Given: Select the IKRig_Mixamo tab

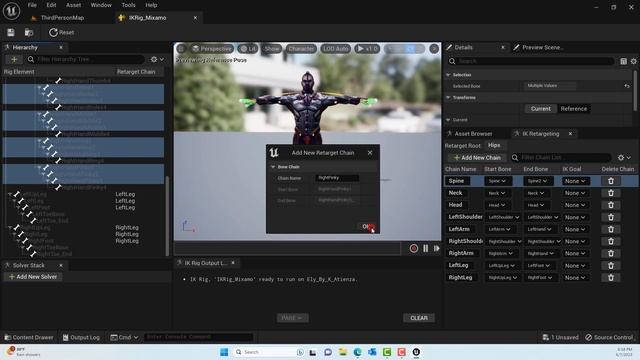Looking at the screenshot, I should tap(147, 18).
